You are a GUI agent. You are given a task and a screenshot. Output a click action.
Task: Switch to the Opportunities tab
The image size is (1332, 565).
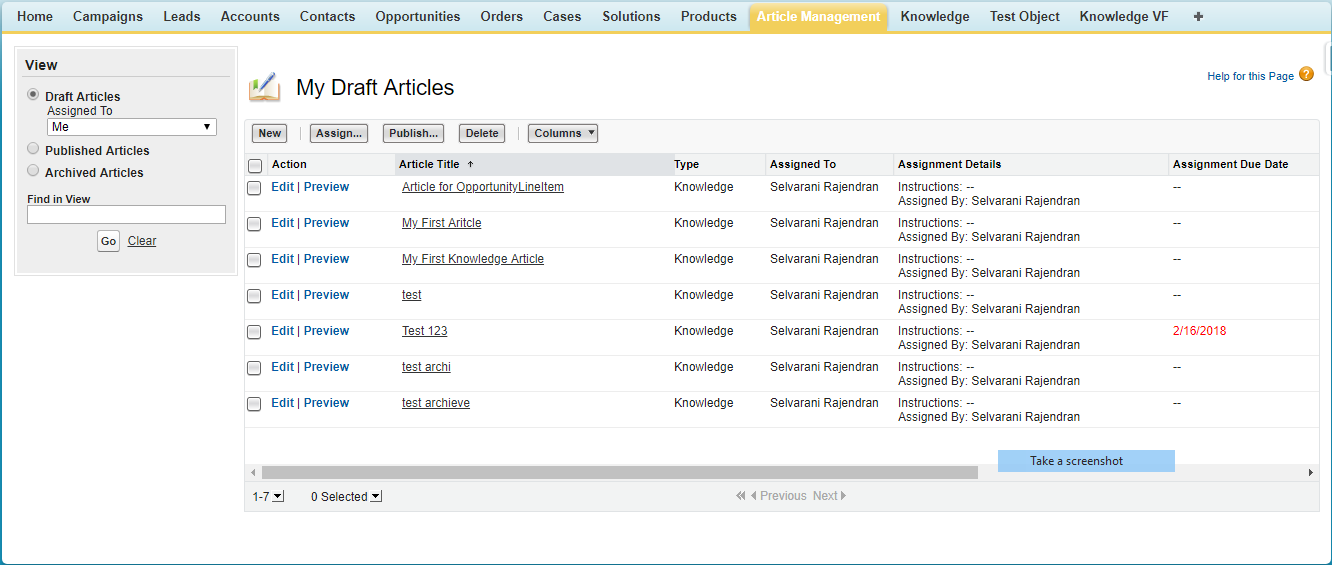[x=418, y=17]
